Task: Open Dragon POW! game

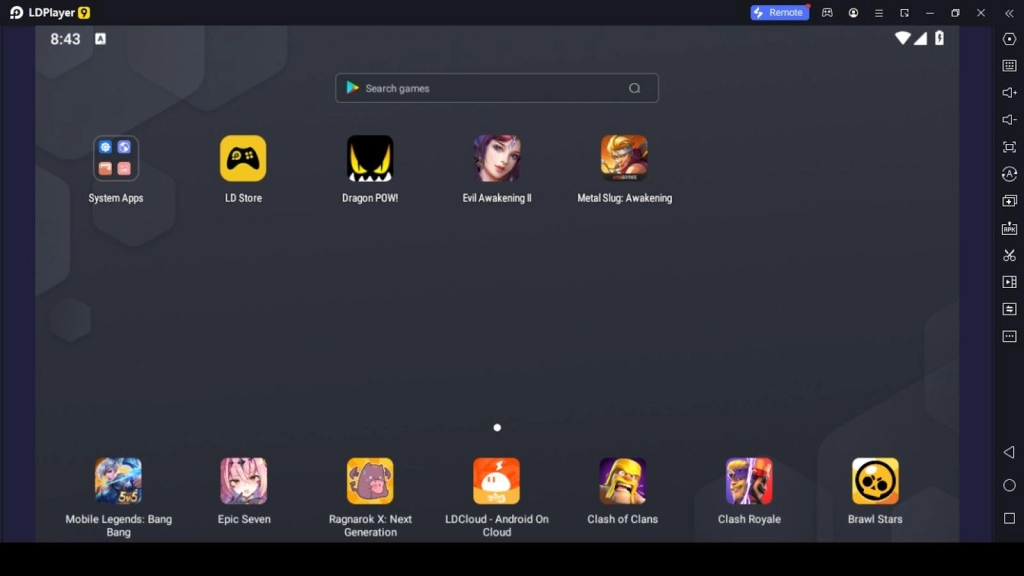Action: [x=370, y=158]
